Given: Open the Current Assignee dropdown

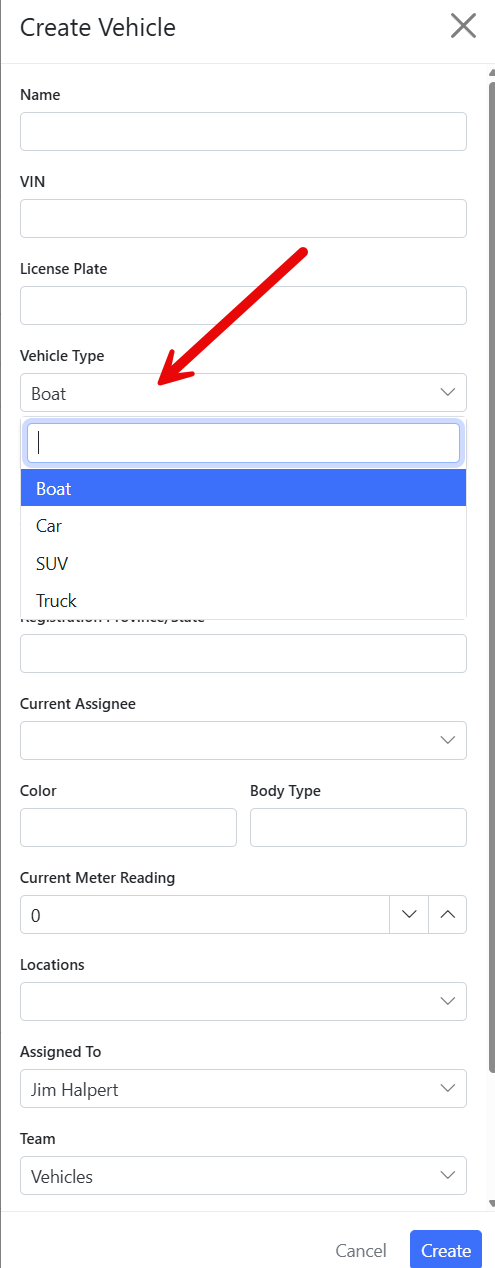Looking at the screenshot, I should [x=243, y=740].
